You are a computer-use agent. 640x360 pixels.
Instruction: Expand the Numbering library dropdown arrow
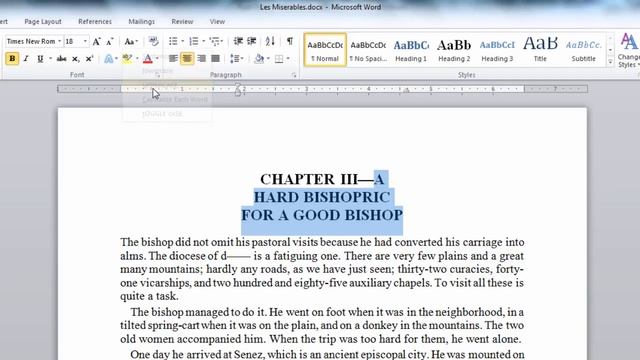point(203,41)
